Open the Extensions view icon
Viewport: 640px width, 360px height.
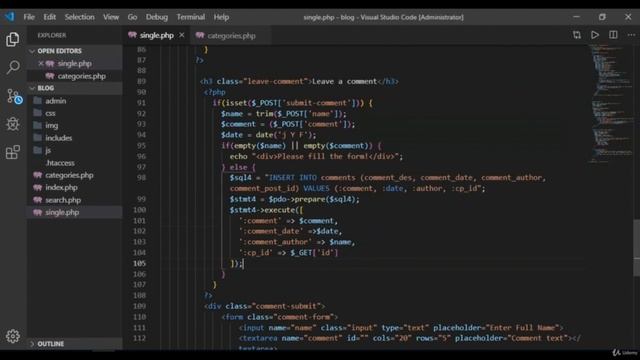[13, 152]
